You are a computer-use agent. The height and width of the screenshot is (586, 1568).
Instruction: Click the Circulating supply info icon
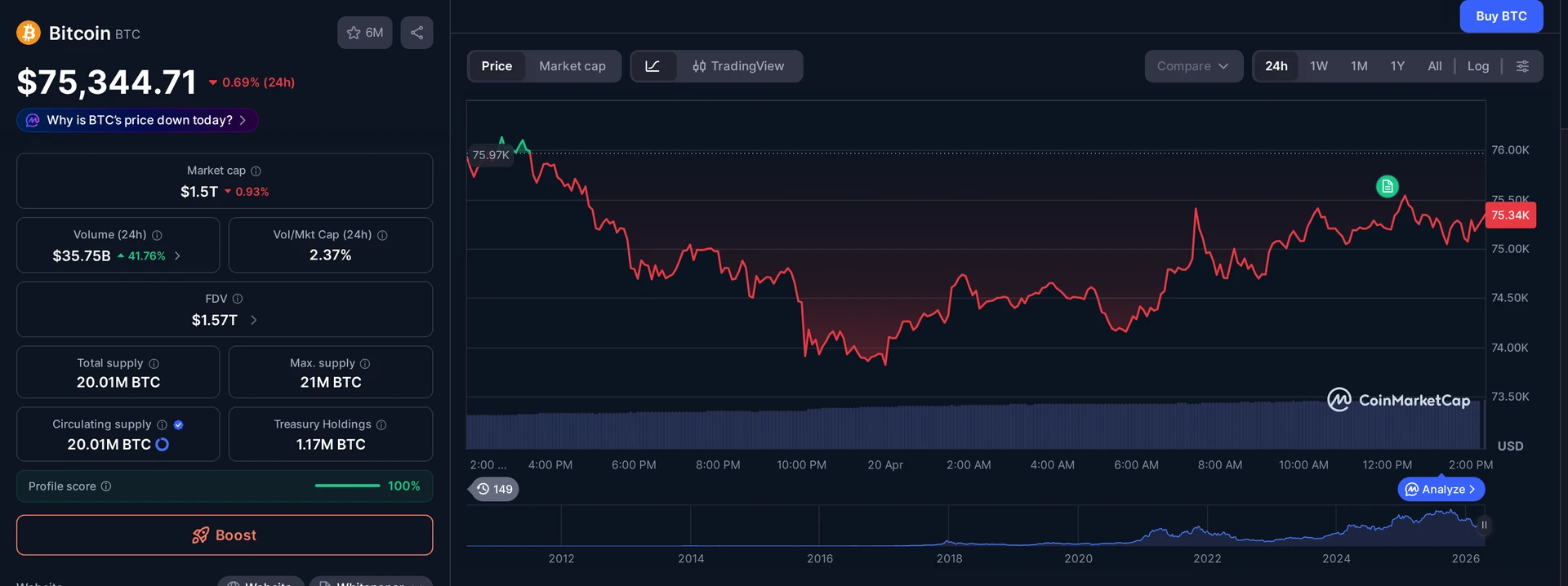162,424
